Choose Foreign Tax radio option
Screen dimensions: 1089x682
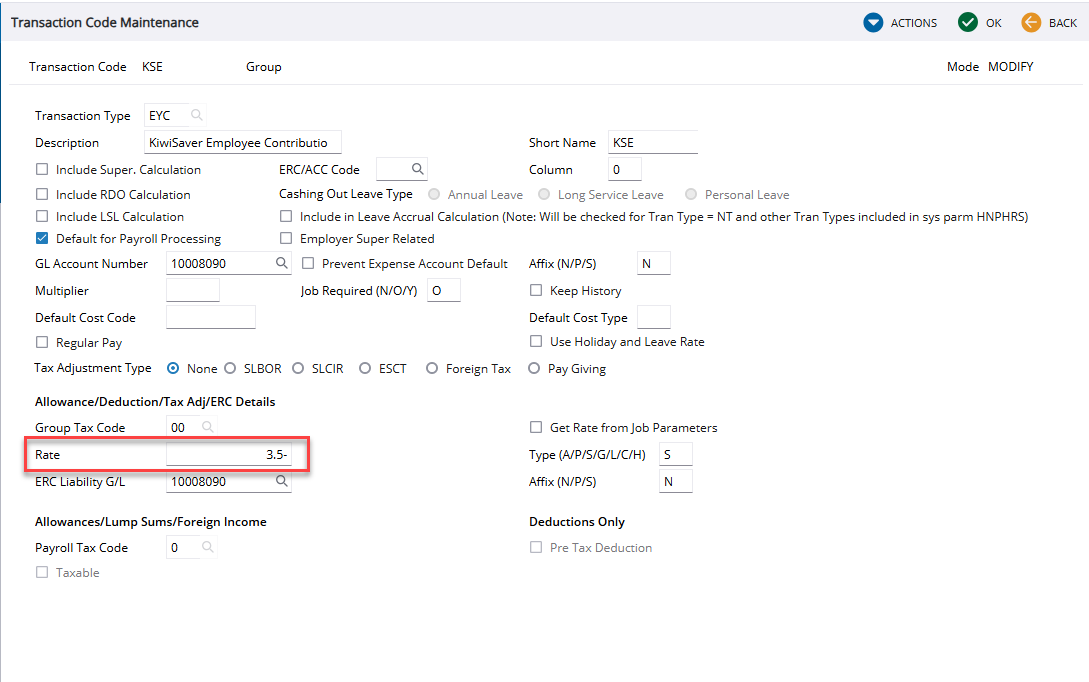coord(432,369)
